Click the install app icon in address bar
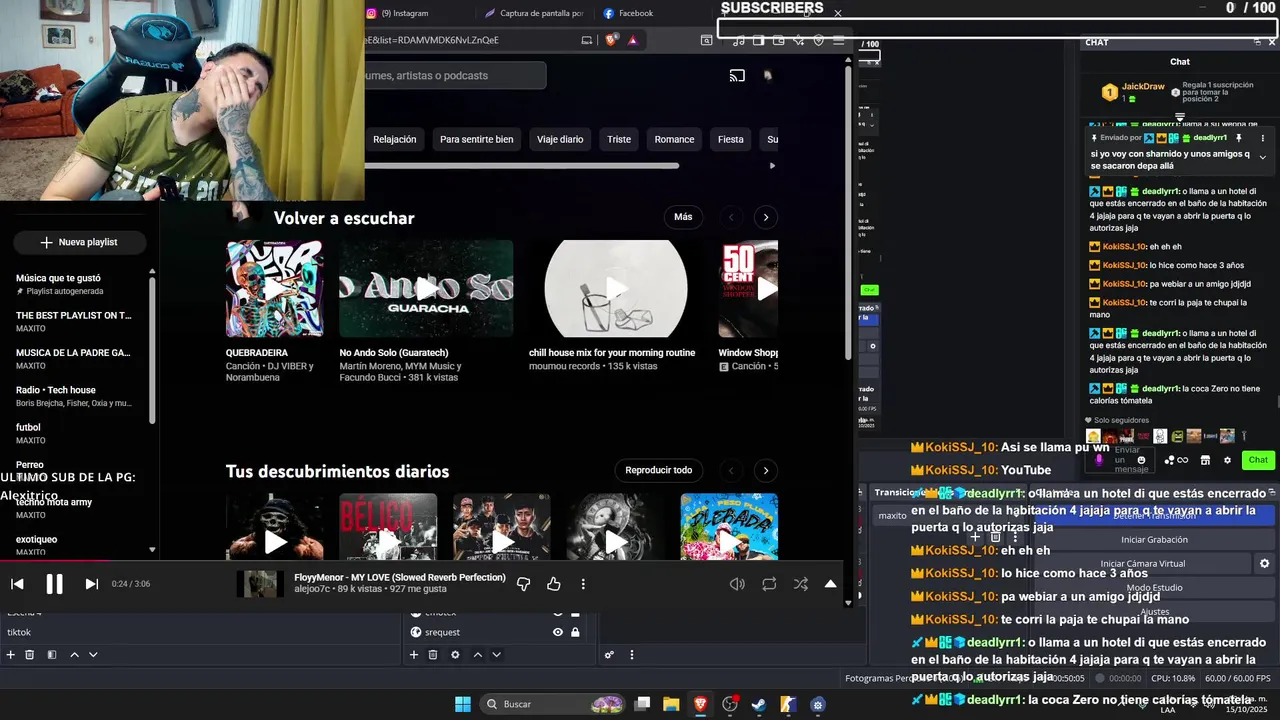This screenshot has height=720, width=1280. 587,40
